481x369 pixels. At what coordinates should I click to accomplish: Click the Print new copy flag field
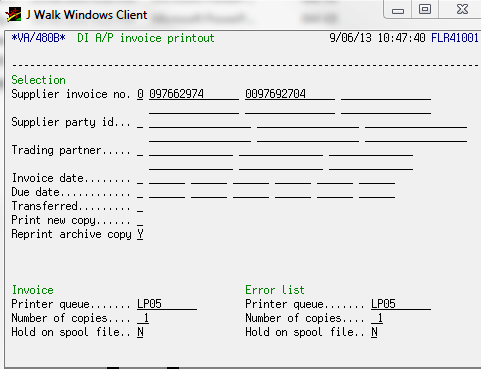[x=140, y=220]
